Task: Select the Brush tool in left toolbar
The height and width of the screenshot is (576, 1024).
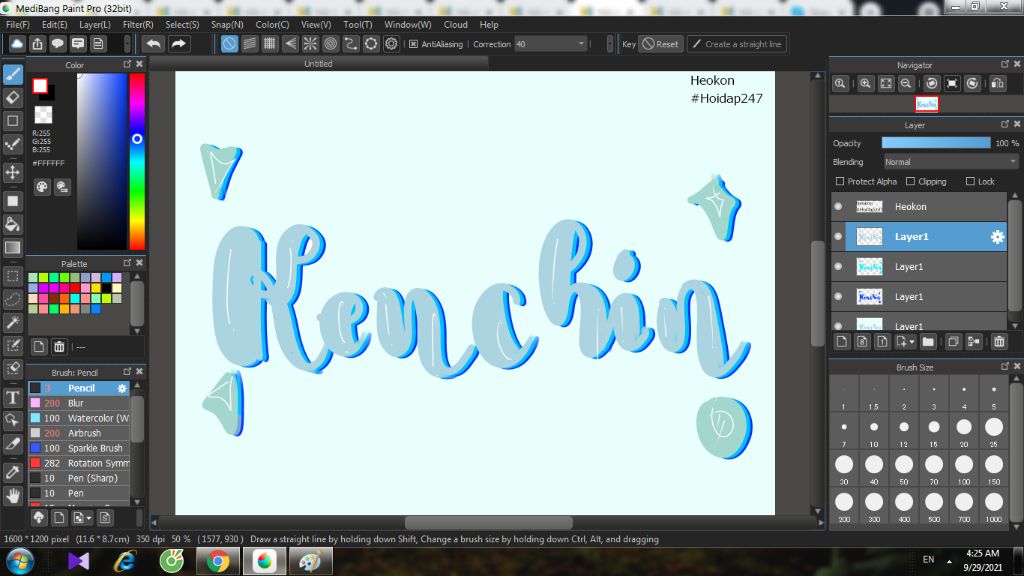Action: pyautogui.click(x=12, y=74)
